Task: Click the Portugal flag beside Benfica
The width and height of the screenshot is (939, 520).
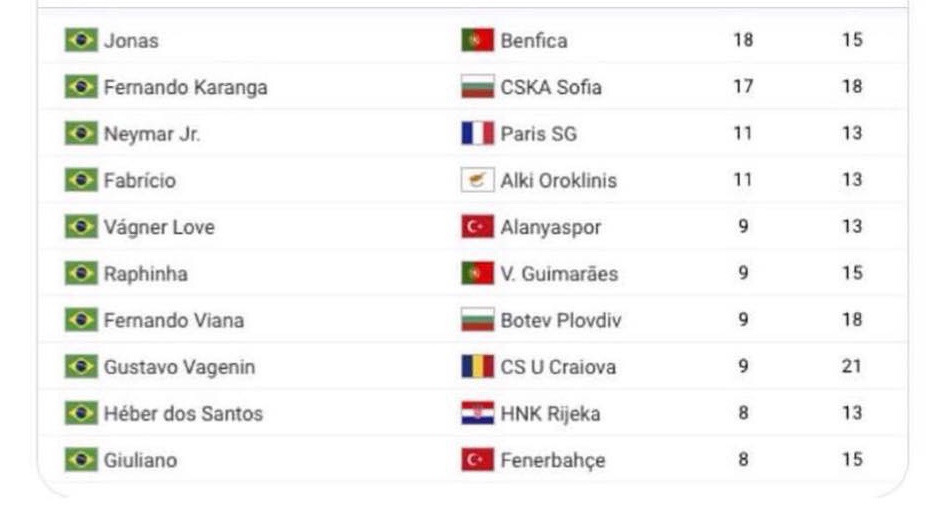Action: click(477, 40)
